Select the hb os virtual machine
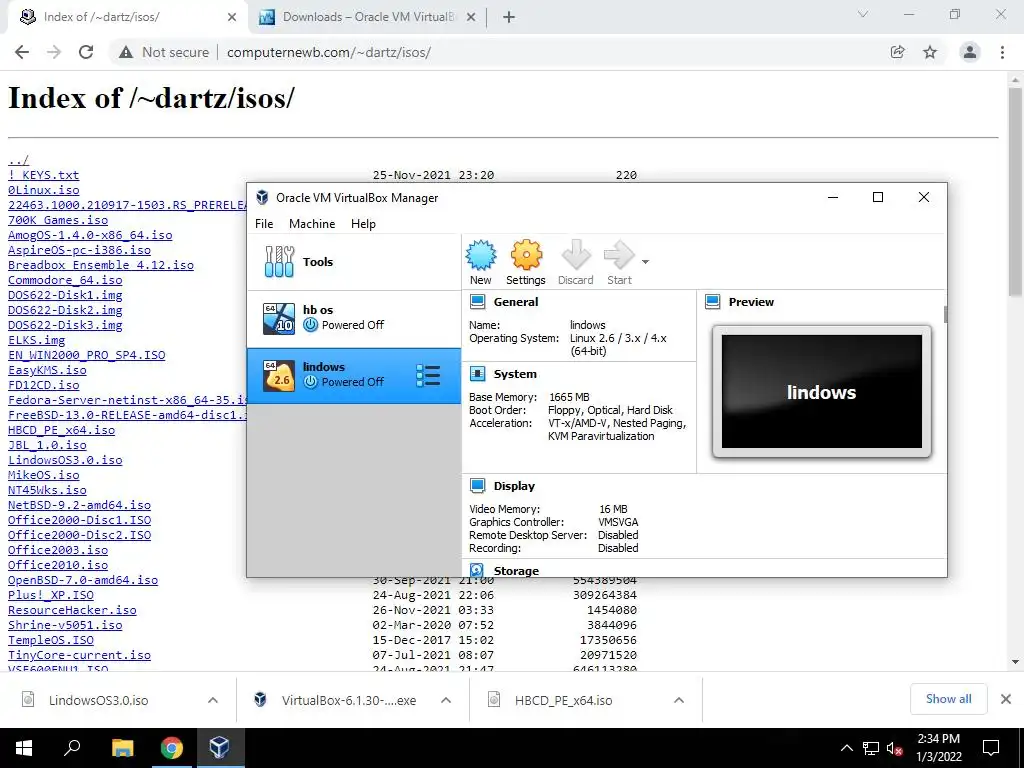The height and width of the screenshot is (768, 1024). tap(353, 318)
